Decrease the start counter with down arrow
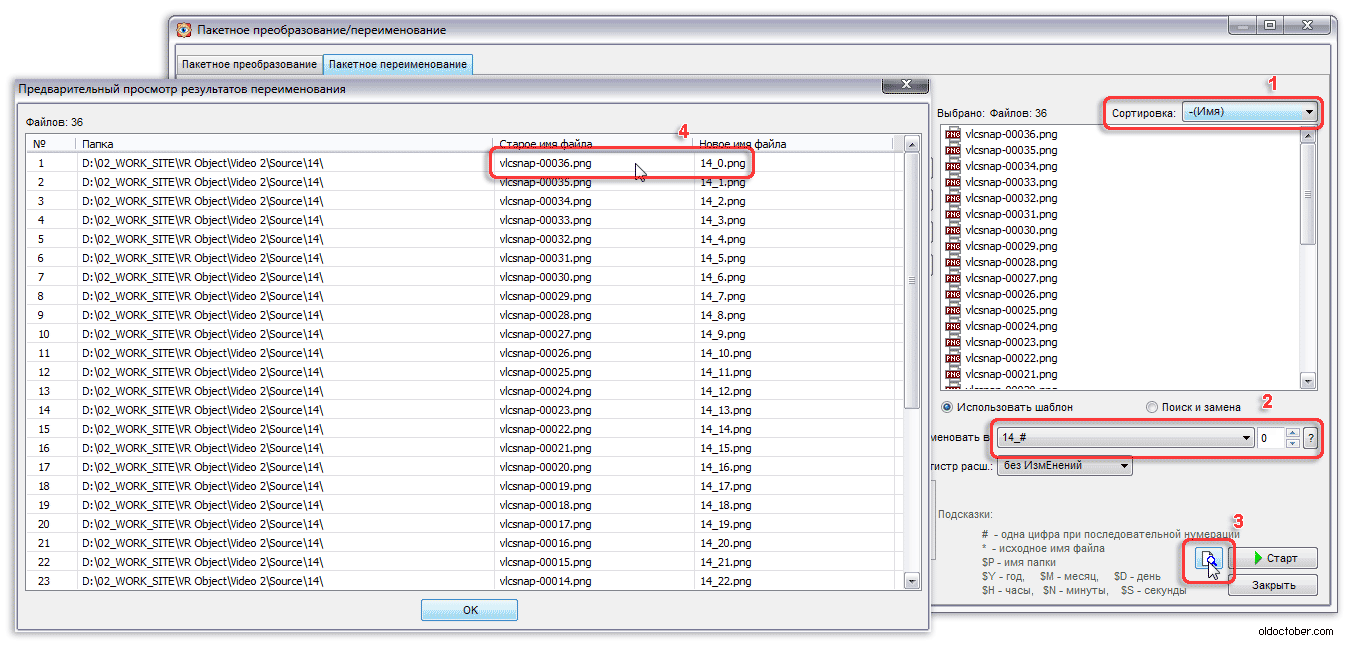 click(1292, 443)
